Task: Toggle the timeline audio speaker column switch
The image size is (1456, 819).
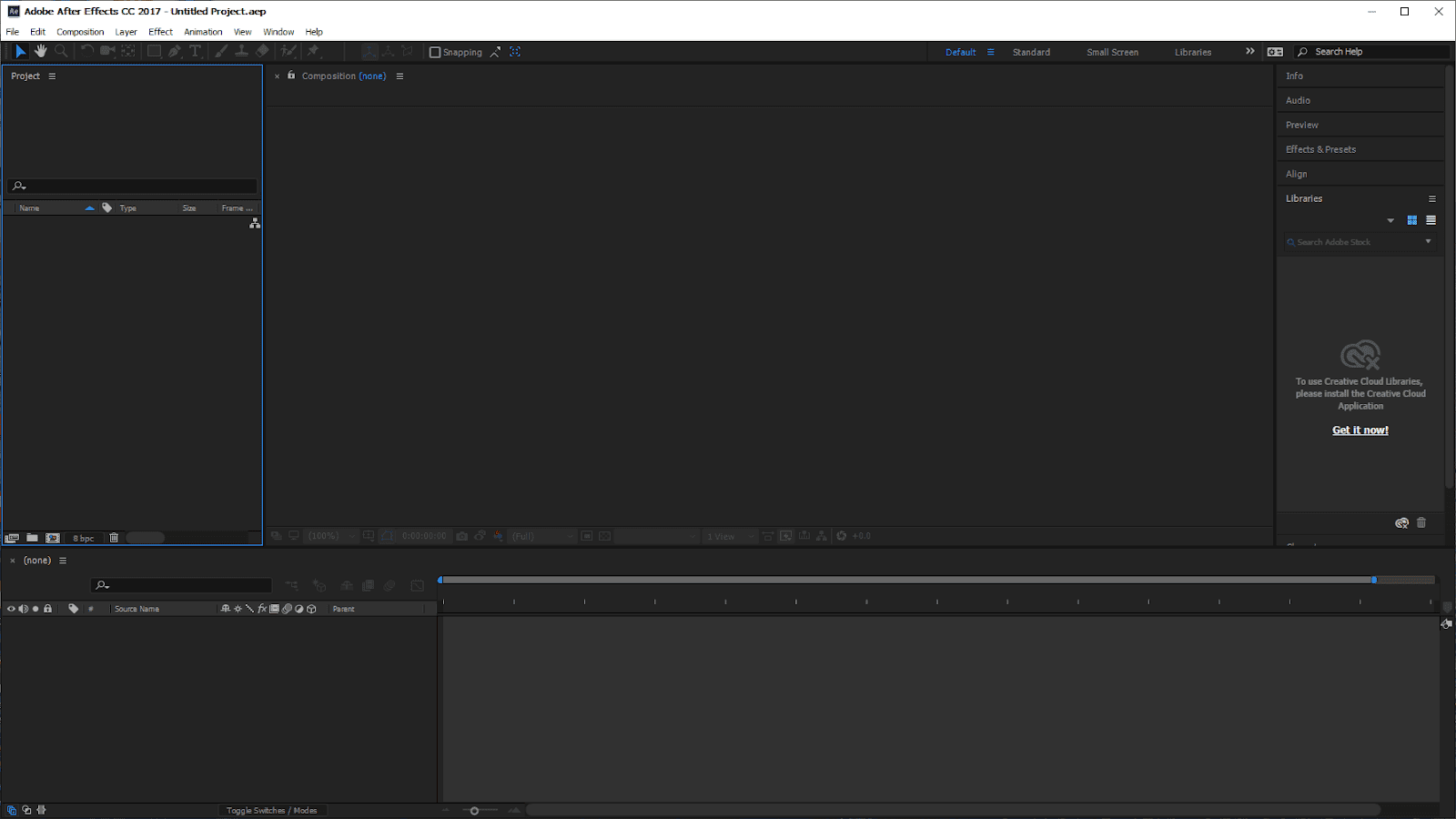Action: (23, 609)
